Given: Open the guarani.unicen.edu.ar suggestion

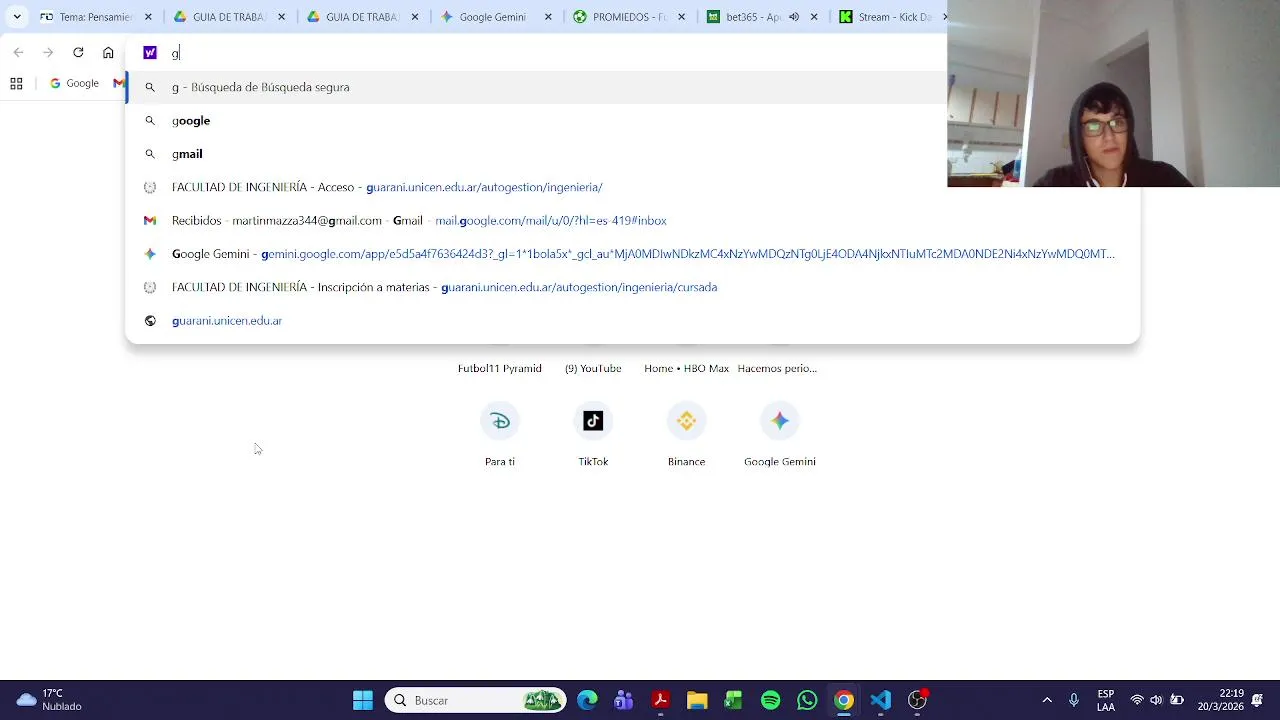Looking at the screenshot, I should (632, 321).
